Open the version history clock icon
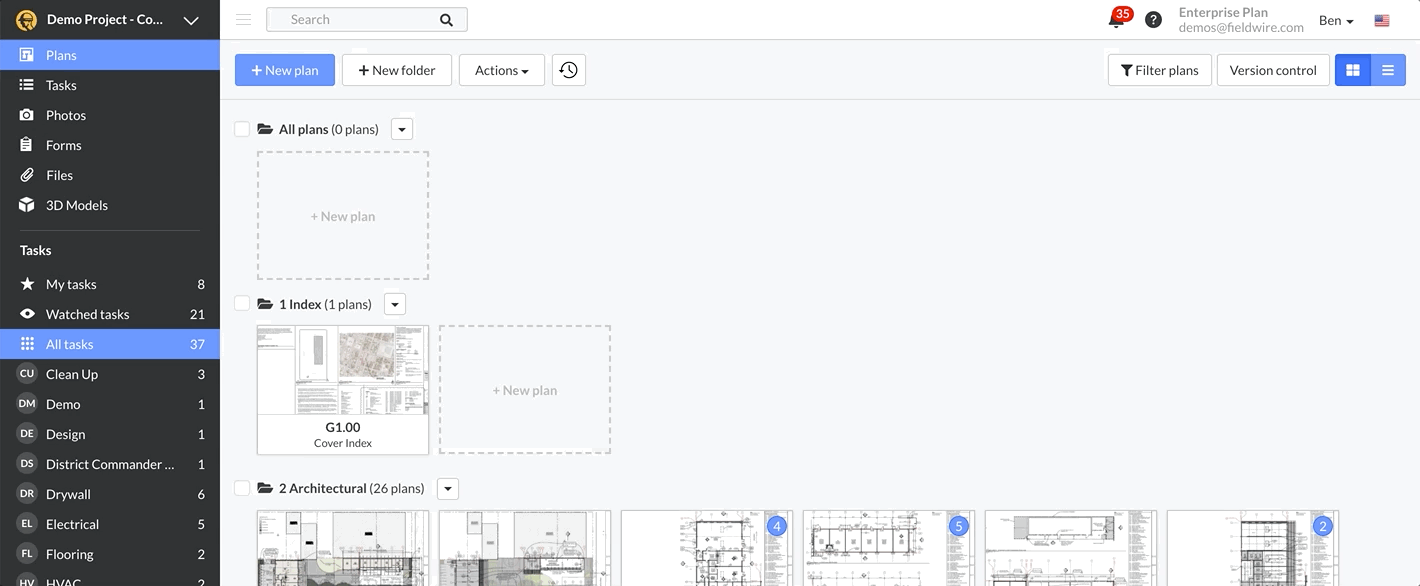This screenshot has height=586, width=1420. [568, 69]
